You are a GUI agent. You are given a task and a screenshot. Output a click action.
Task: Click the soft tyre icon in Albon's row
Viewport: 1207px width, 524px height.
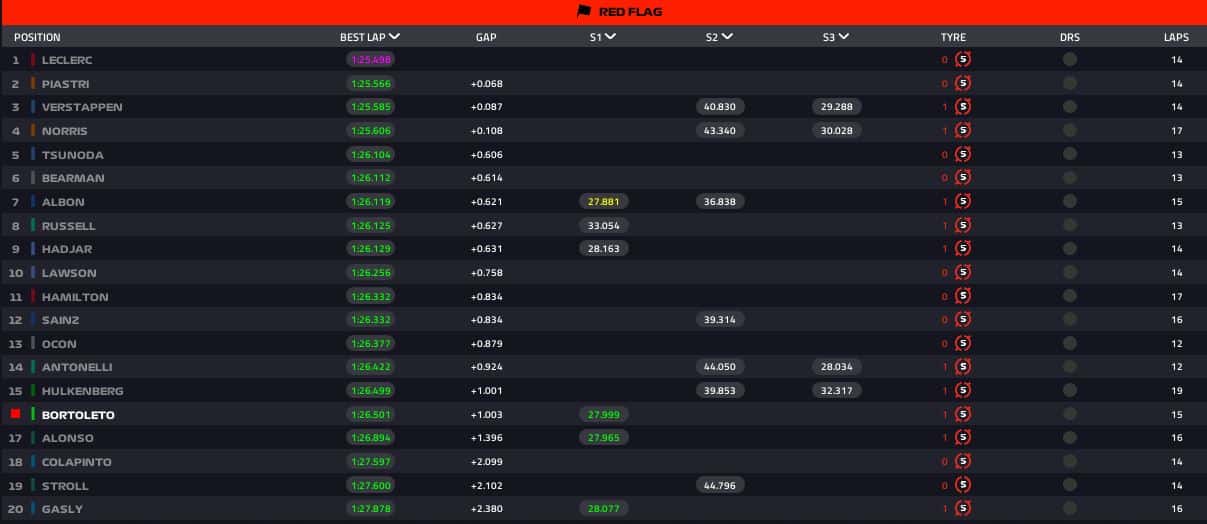click(x=963, y=201)
